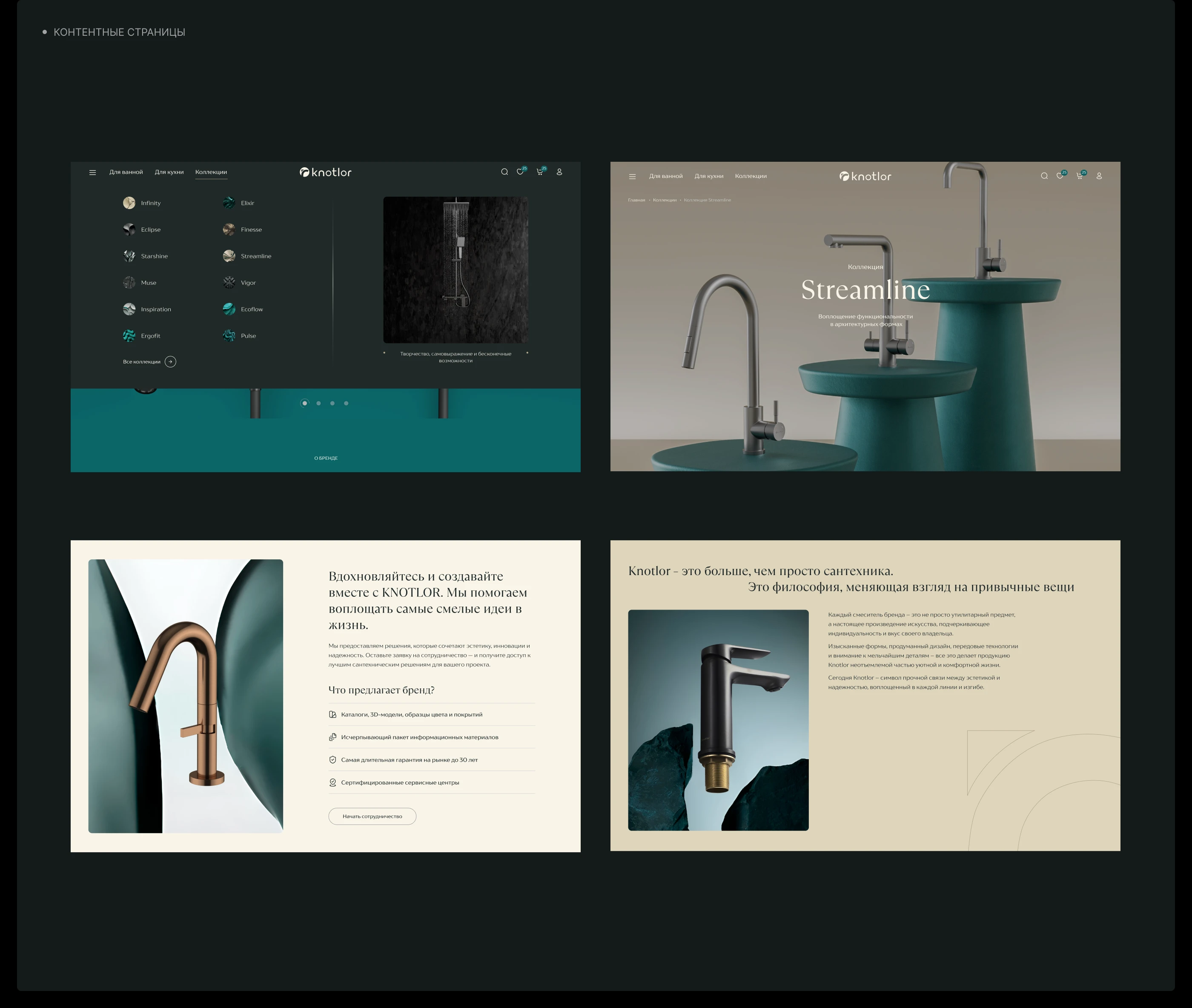The height and width of the screenshot is (1008, 1192).
Task: Open Коллекции menu in dark header
Action: tap(211, 172)
